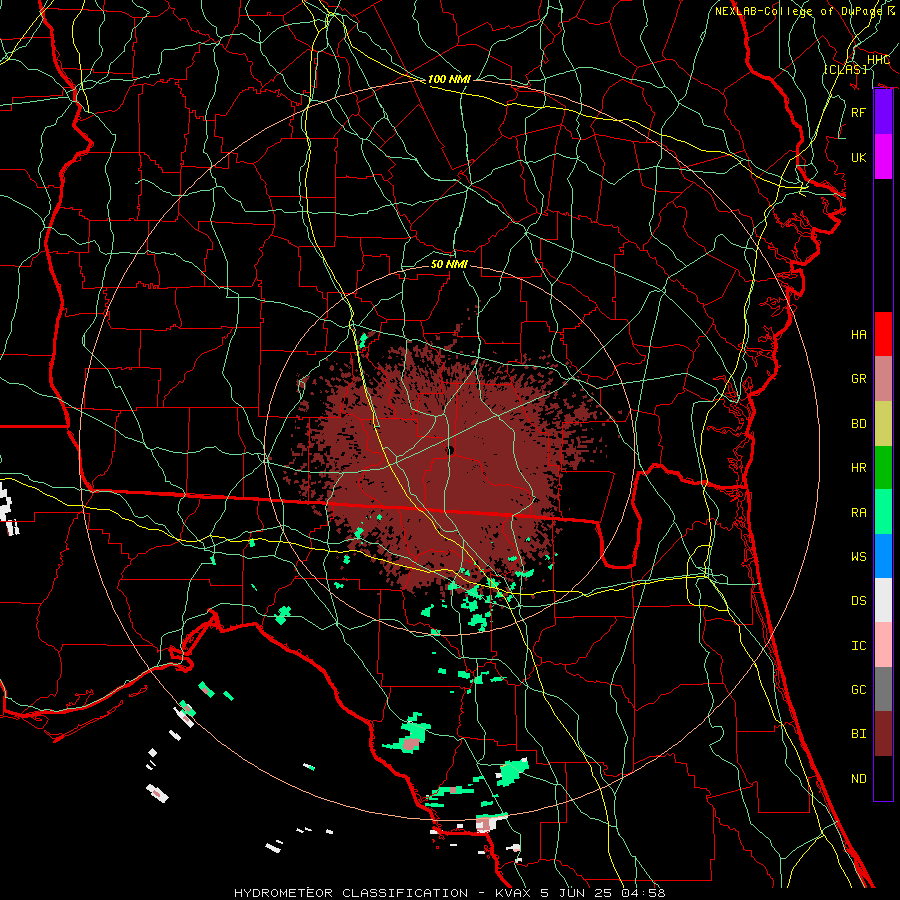Click the HHC product label
900x900 pixels.
[878, 60]
